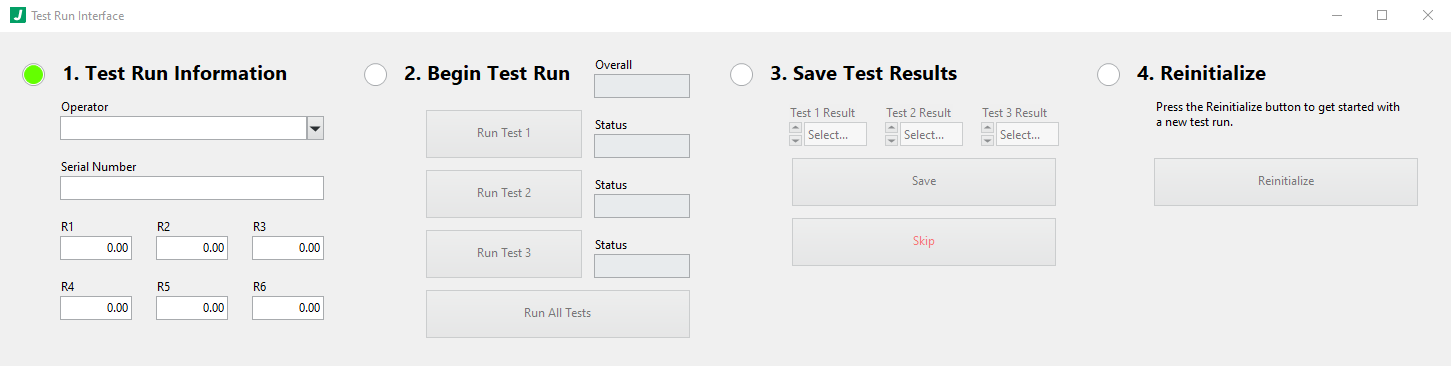The width and height of the screenshot is (1451, 366).
Task: Click the Reinitialize step indicator circle
Action: coord(1109,74)
